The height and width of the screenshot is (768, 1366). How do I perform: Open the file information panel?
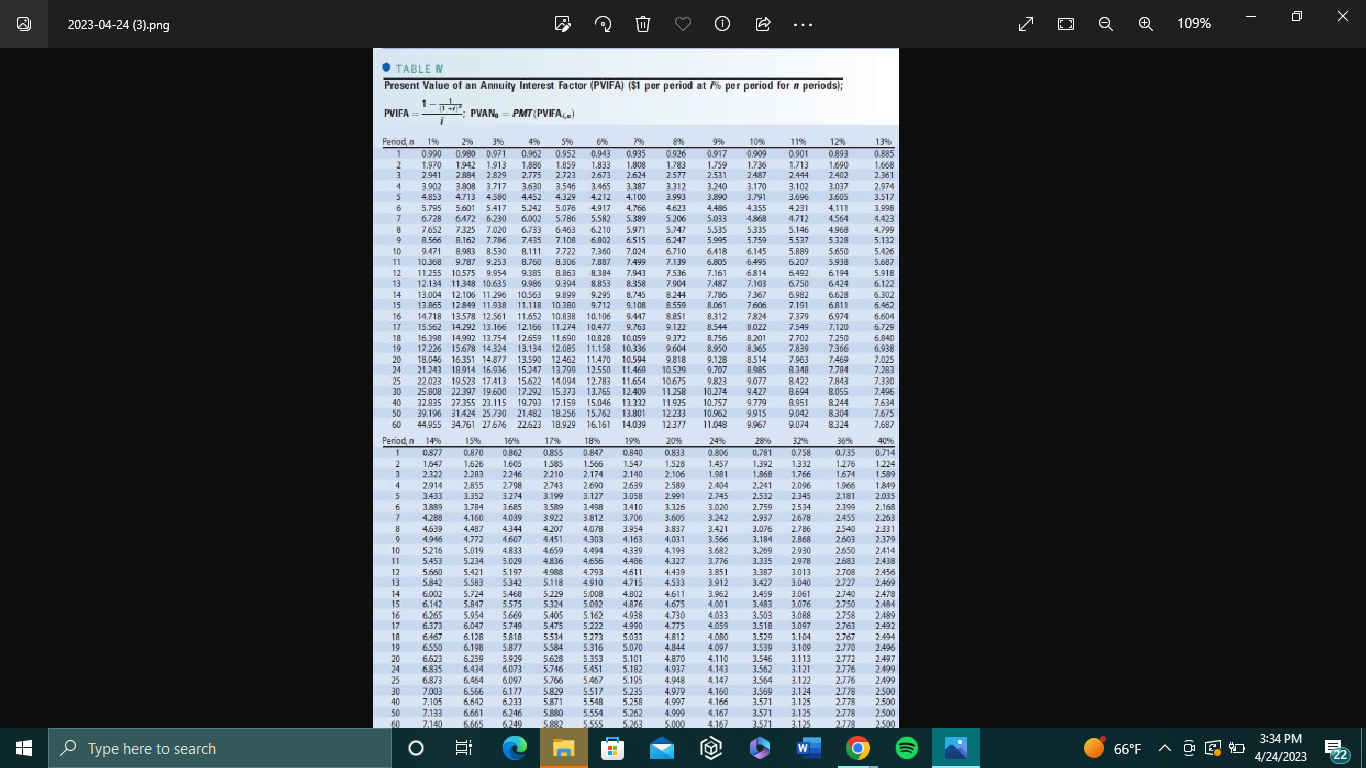click(722, 23)
